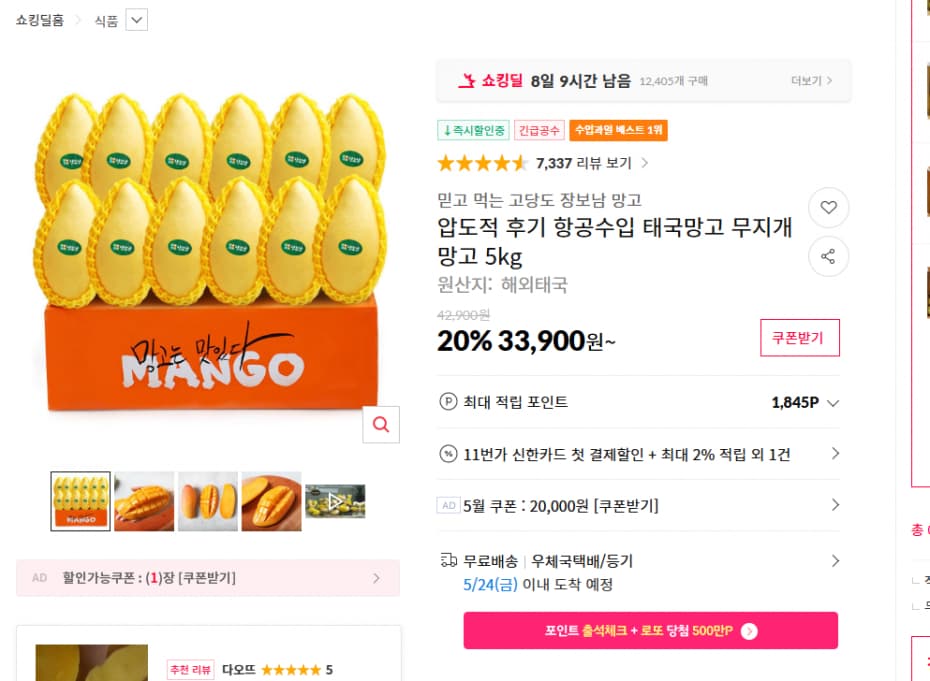This screenshot has height=681, width=930.
Task: Click the 쿠폰받기 coupon button
Action: click(800, 338)
